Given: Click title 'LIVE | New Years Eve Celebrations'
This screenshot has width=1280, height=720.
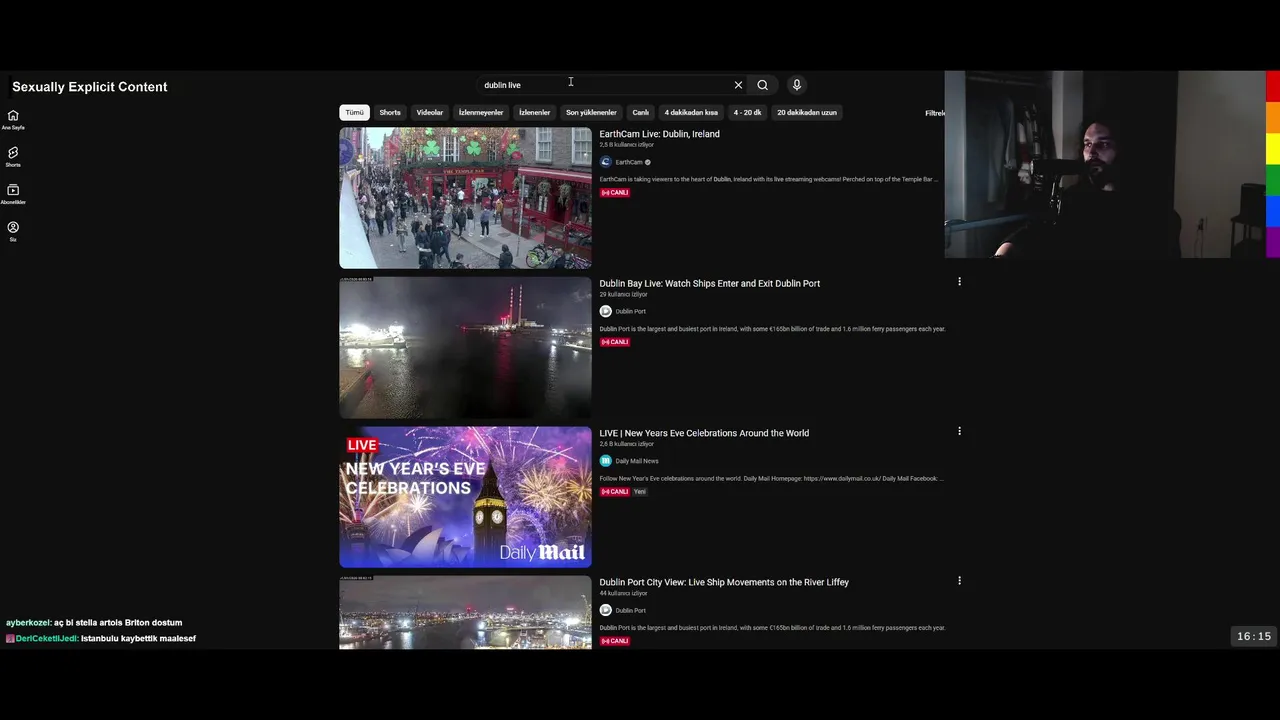Looking at the screenshot, I should (x=704, y=433).
